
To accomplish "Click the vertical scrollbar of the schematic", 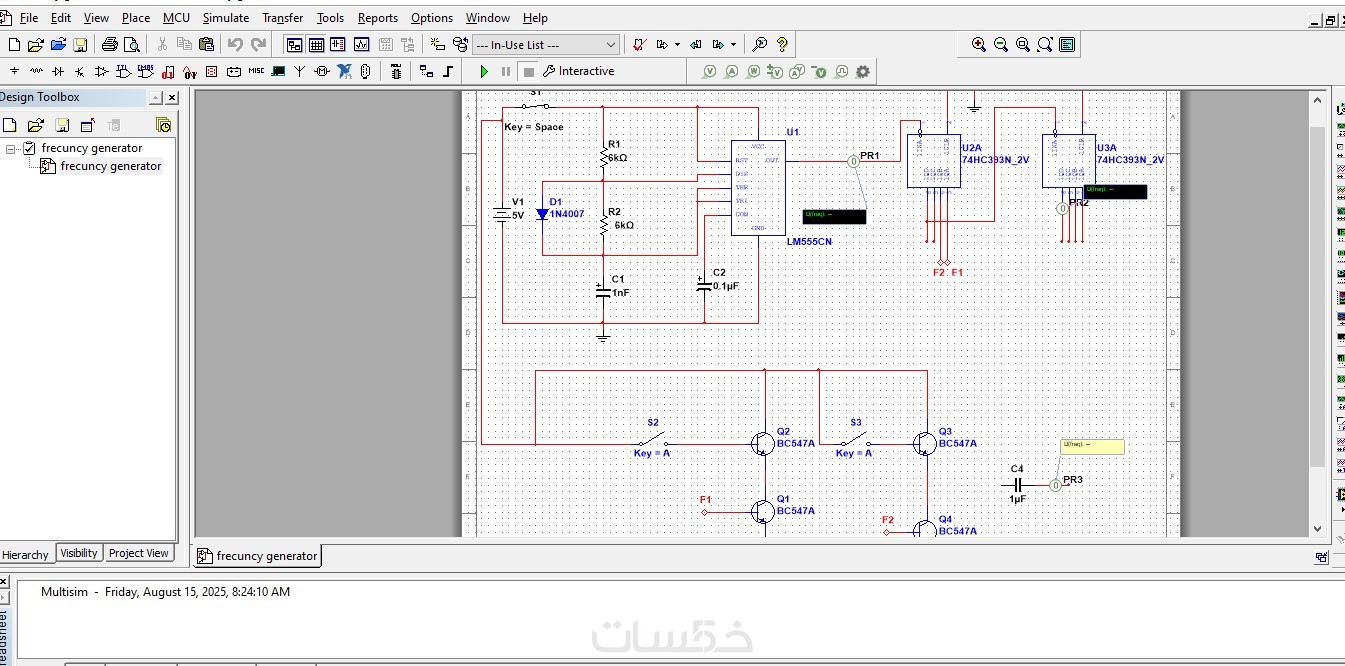I will (x=1317, y=312).
